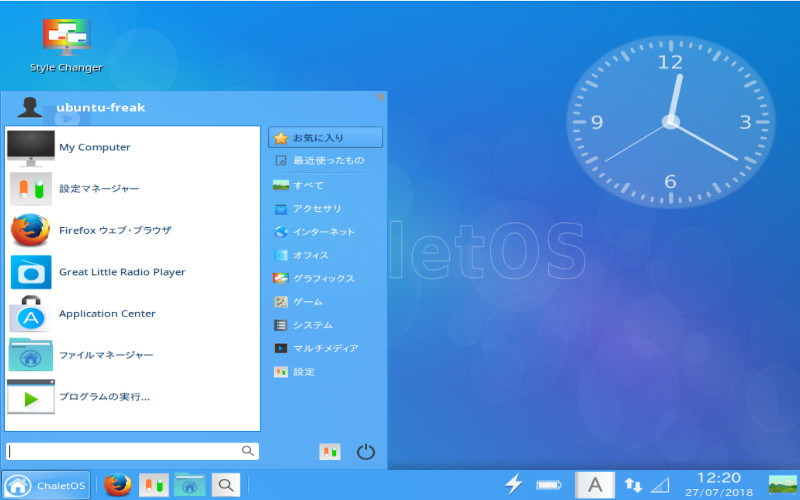Show the すべて applications category
800x500 pixels.
pyautogui.click(x=326, y=185)
